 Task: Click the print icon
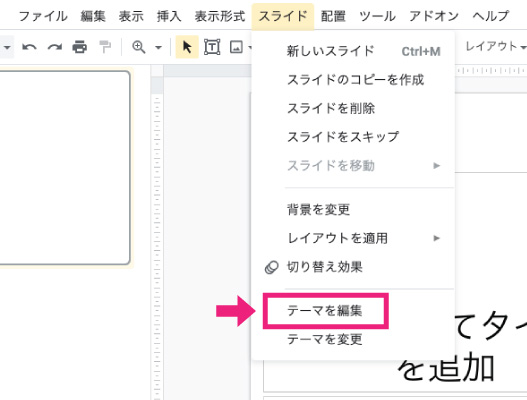click(80, 47)
